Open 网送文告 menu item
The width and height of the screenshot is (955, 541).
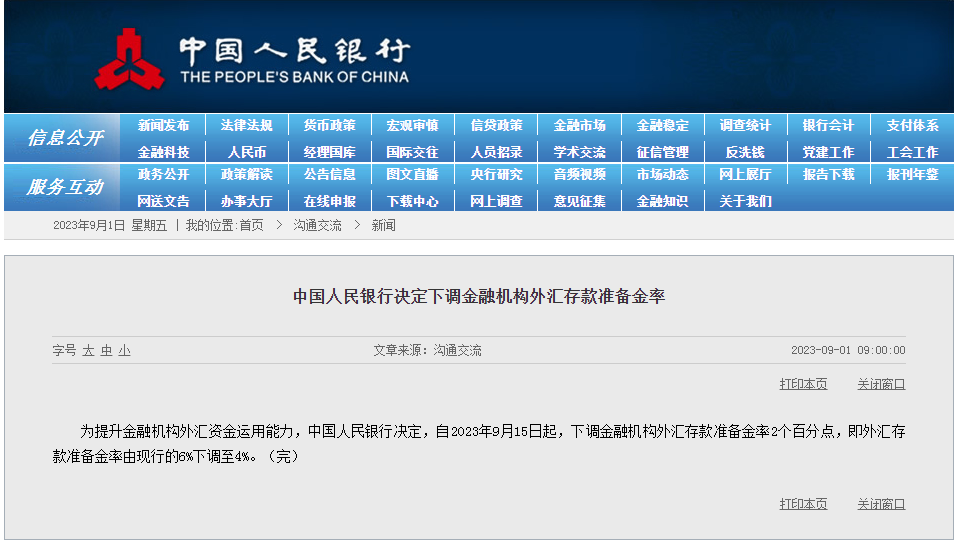click(163, 202)
